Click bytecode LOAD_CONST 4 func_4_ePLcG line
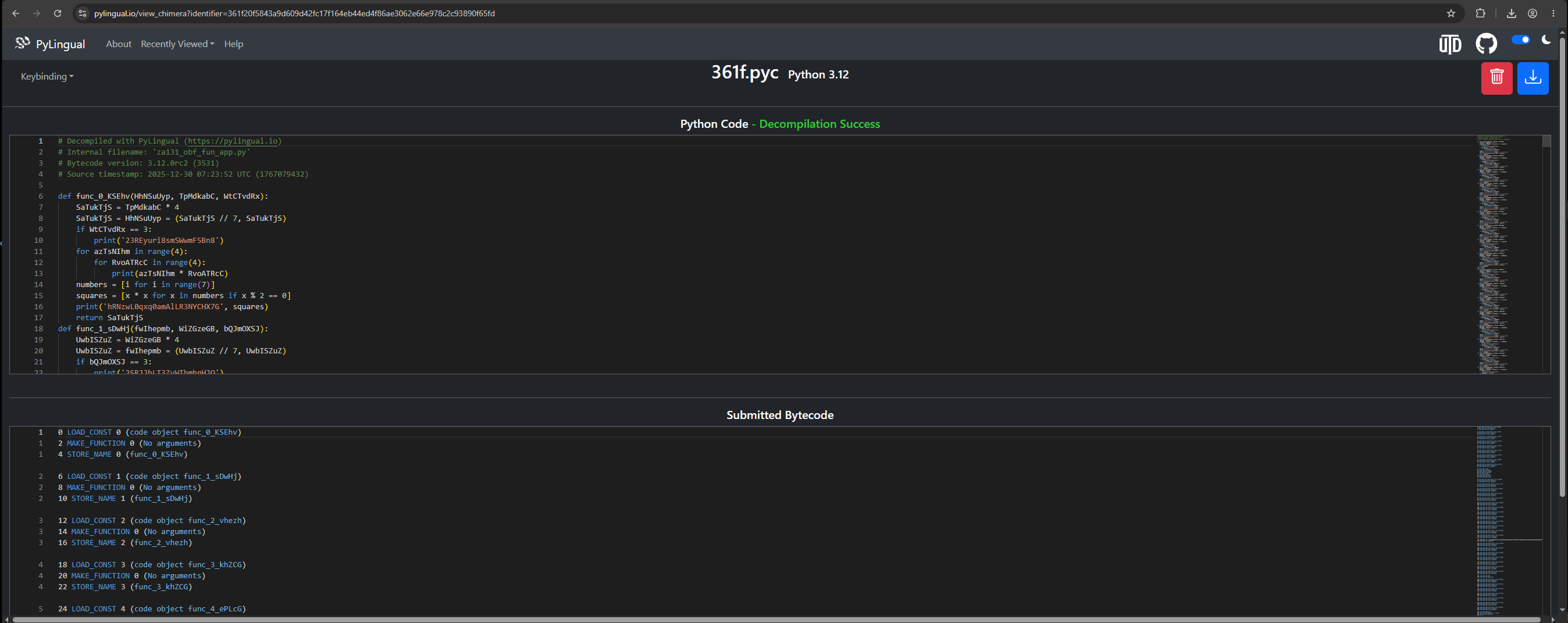 152,609
